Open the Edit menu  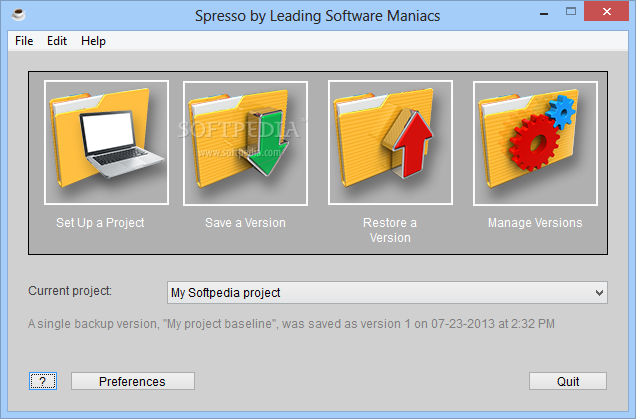click(x=57, y=41)
